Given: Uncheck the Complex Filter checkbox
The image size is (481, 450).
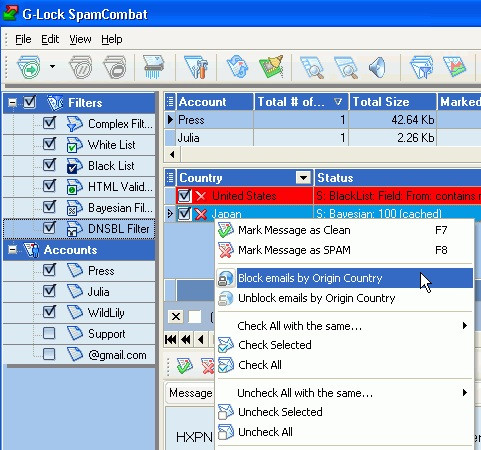Looking at the screenshot, I should [49, 123].
